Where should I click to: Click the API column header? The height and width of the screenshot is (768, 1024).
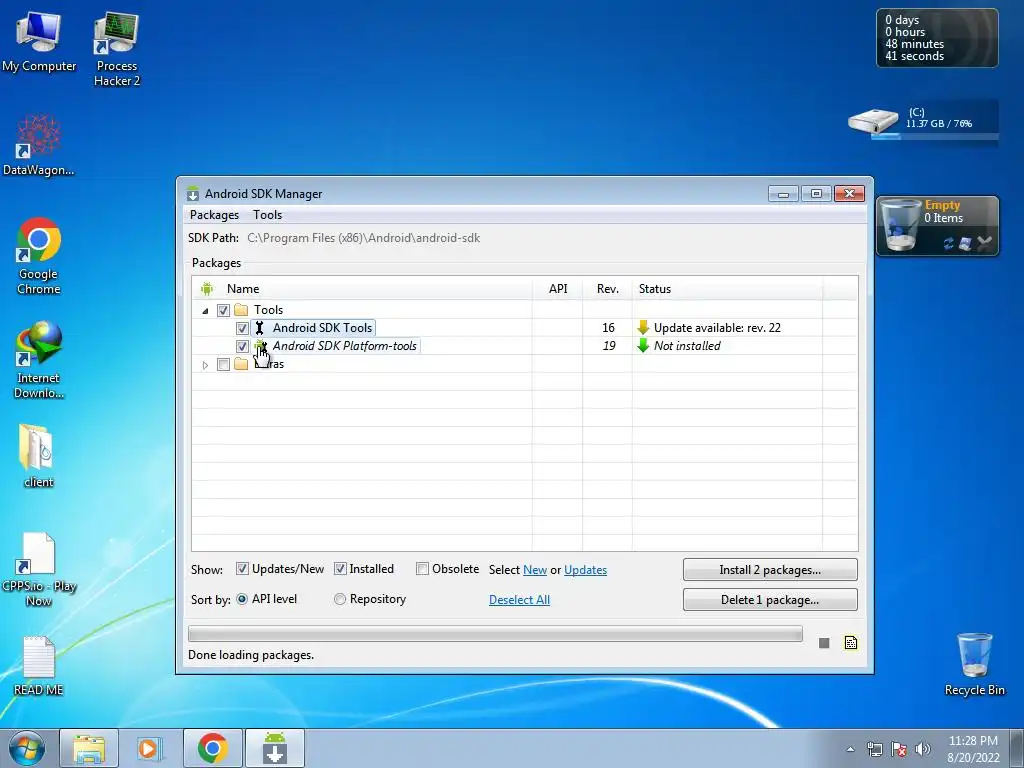tap(558, 289)
